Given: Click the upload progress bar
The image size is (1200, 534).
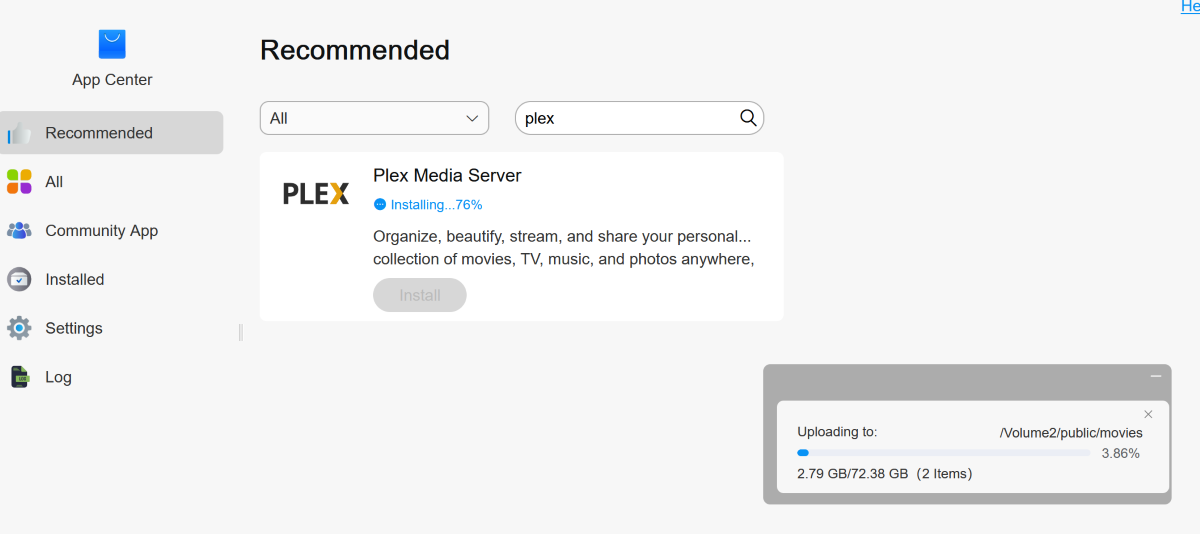Looking at the screenshot, I should click(x=943, y=453).
